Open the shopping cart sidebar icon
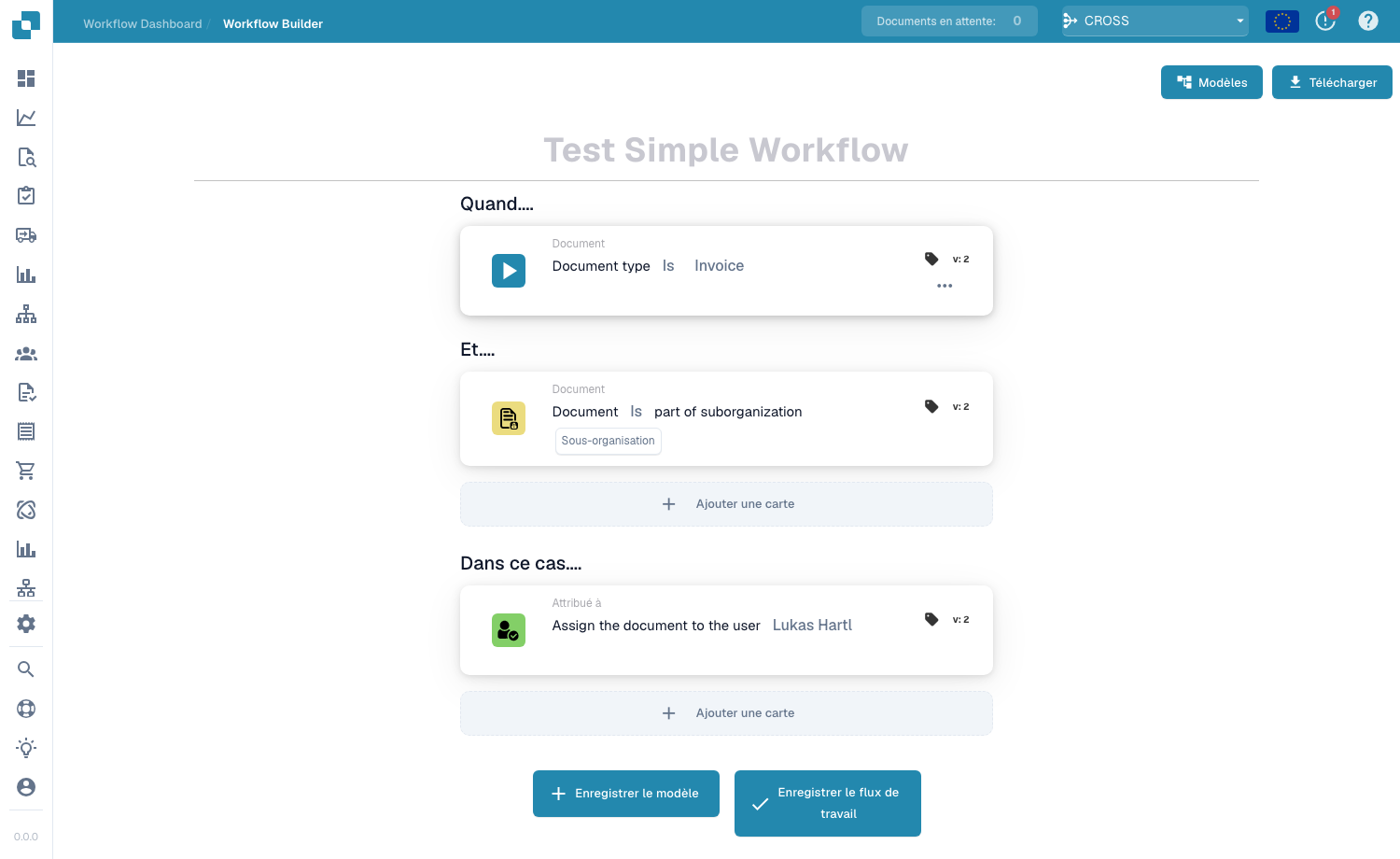The width and height of the screenshot is (1400, 859). (x=26, y=471)
